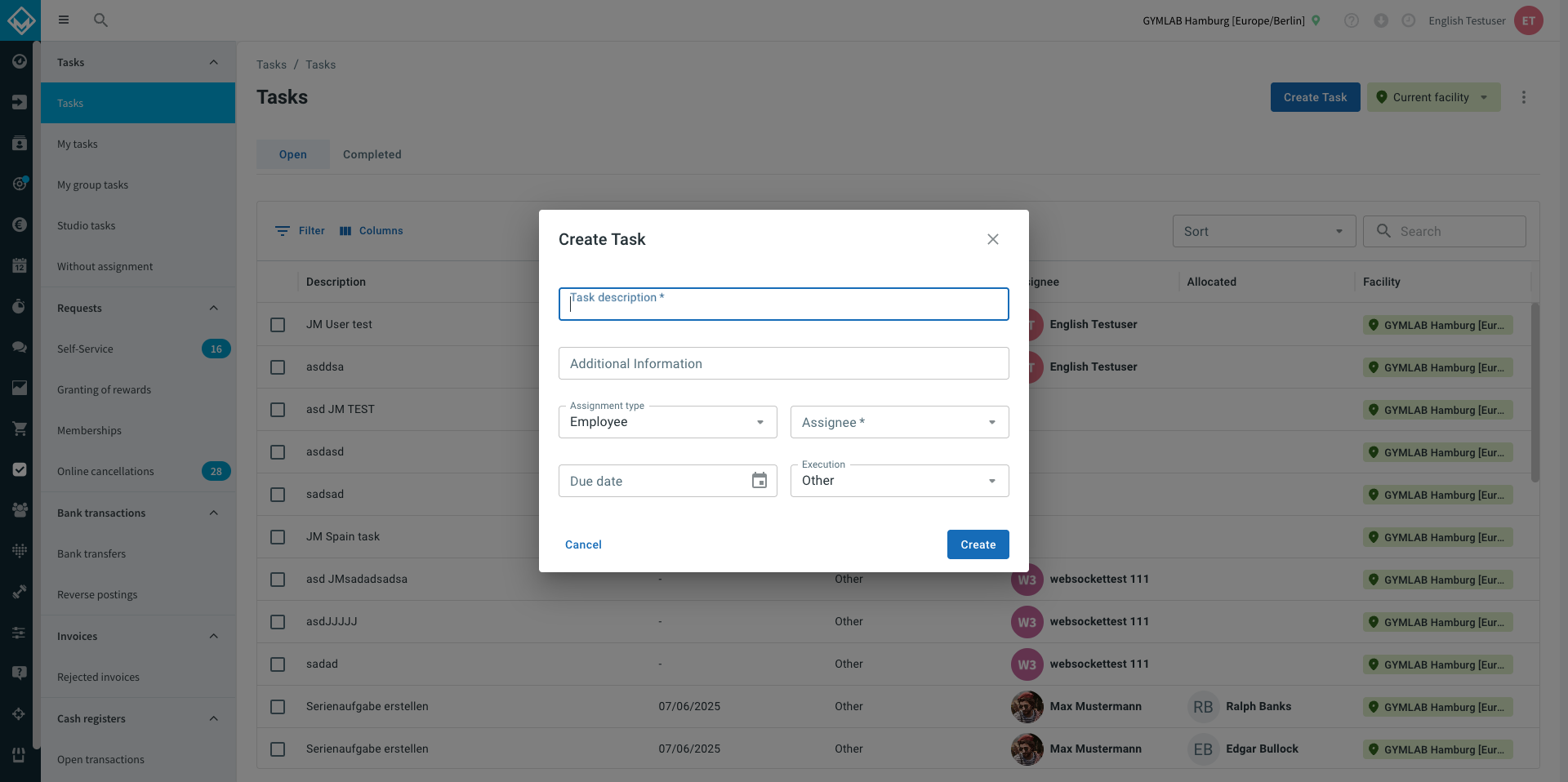Open the ET user avatar
The height and width of the screenshot is (782, 1568).
click(x=1529, y=20)
